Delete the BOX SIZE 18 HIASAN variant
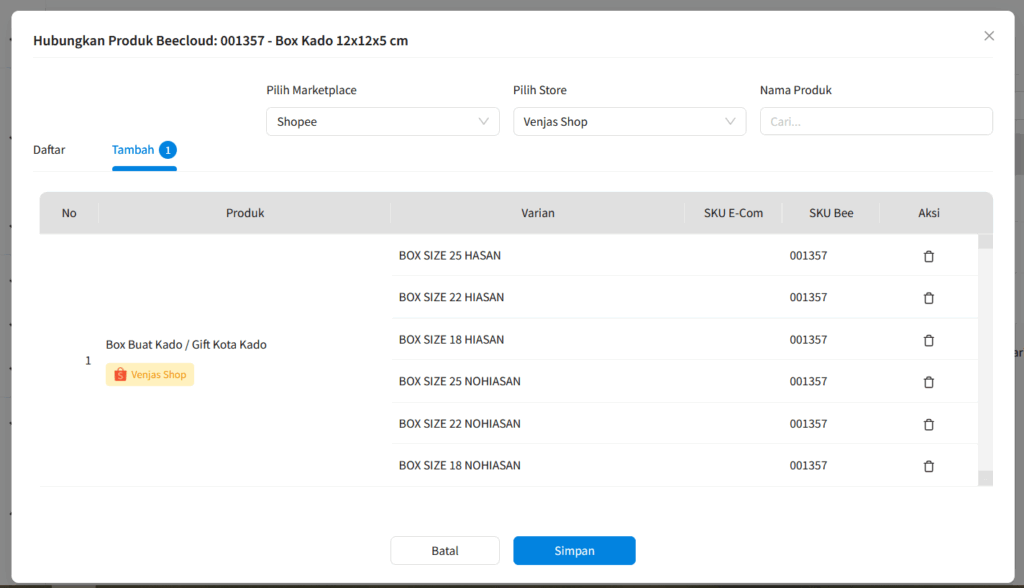Image resolution: width=1024 pixels, height=588 pixels. point(928,340)
